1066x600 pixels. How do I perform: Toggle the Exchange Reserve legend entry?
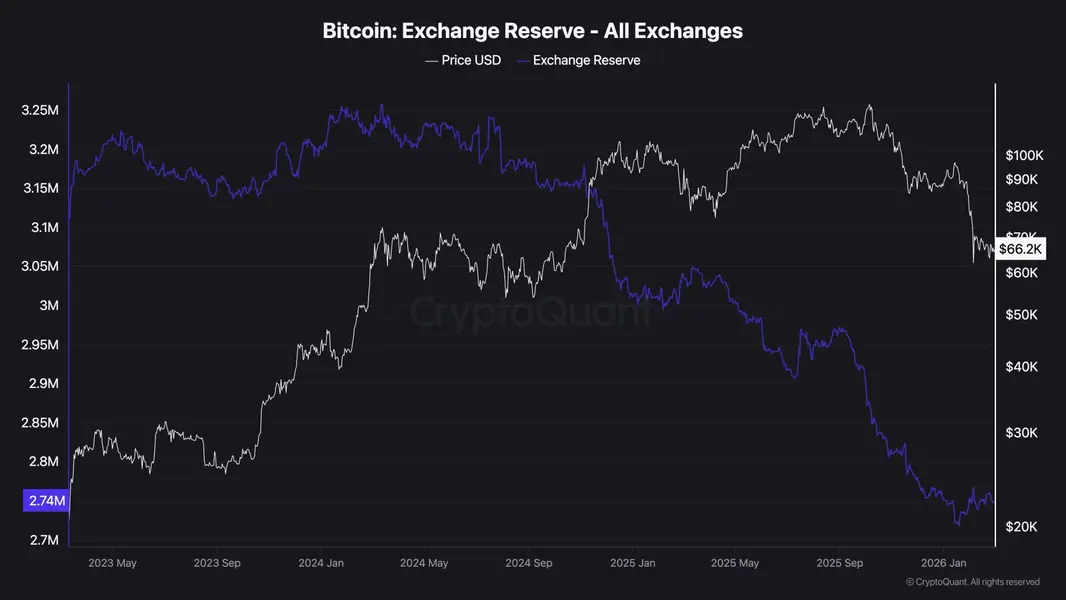pyautogui.click(x=579, y=60)
